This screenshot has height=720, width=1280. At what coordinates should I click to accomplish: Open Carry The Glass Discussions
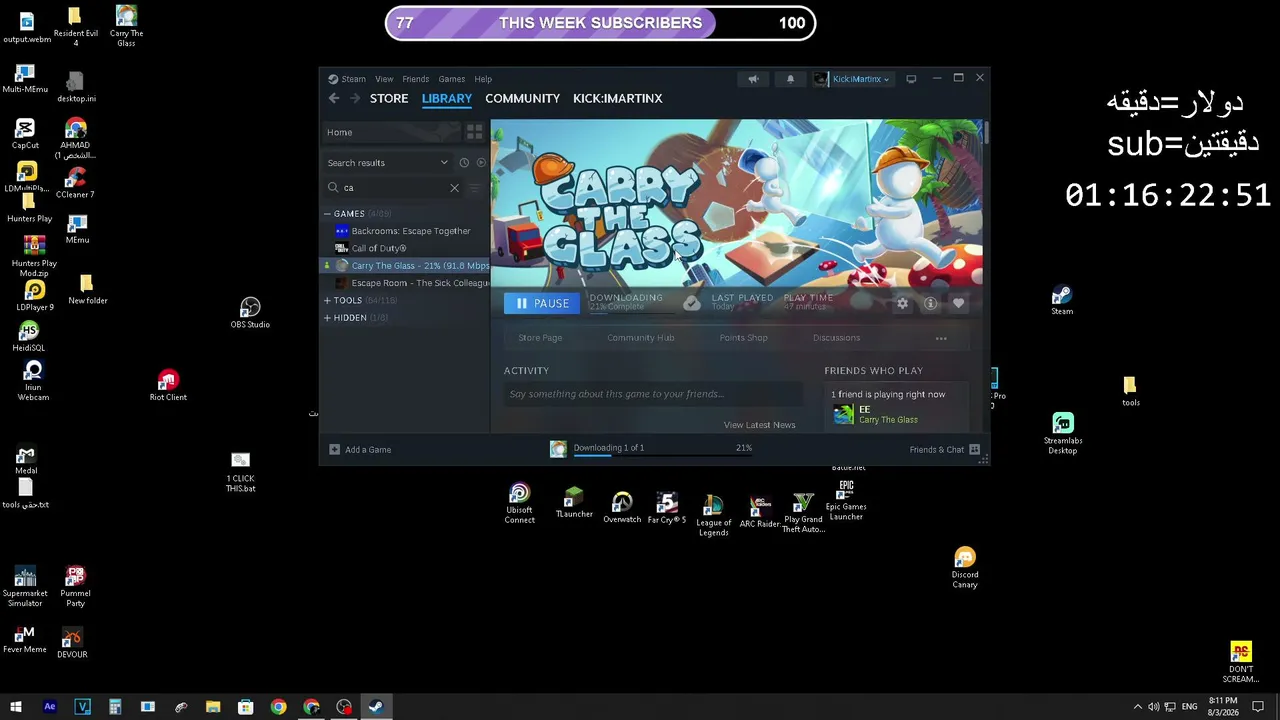(837, 338)
